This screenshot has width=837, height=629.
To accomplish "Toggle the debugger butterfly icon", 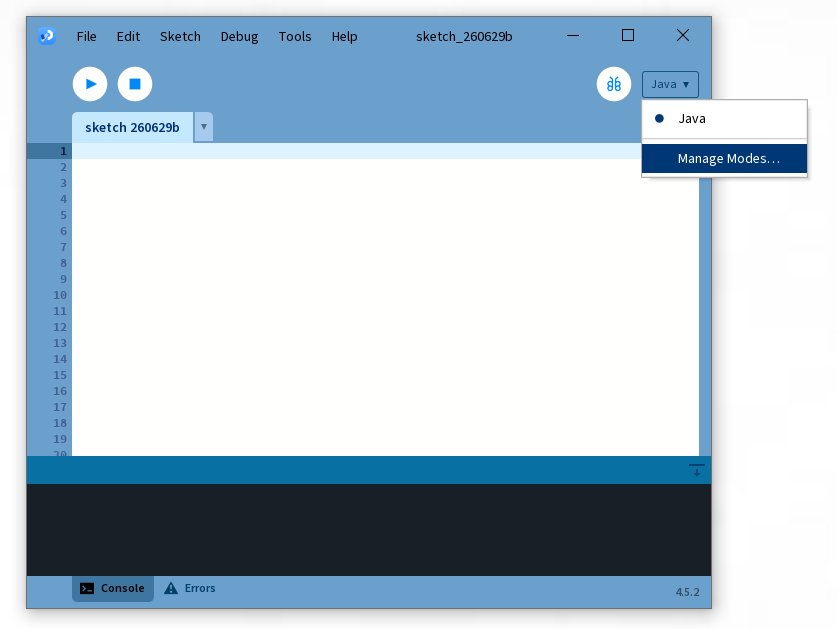I will 613,84.
